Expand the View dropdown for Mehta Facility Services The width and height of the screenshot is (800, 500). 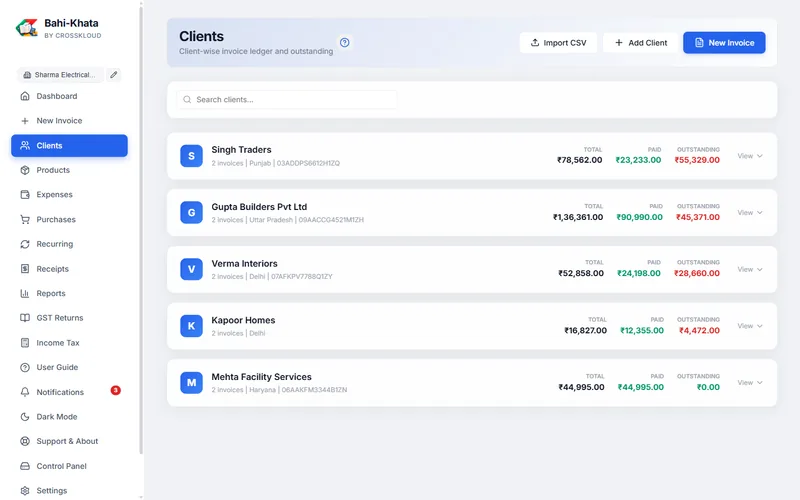749,383
